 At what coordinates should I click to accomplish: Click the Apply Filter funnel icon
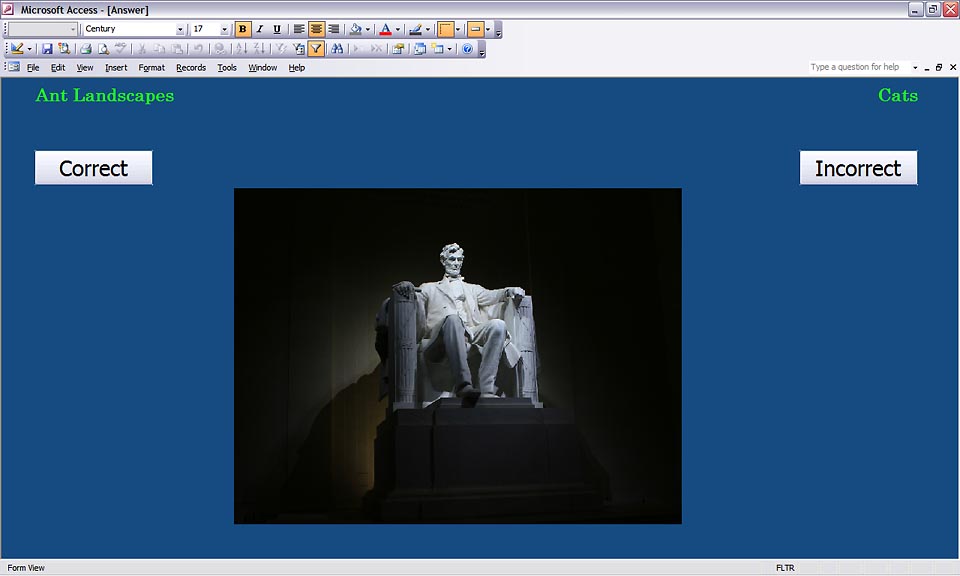[316, 48]
